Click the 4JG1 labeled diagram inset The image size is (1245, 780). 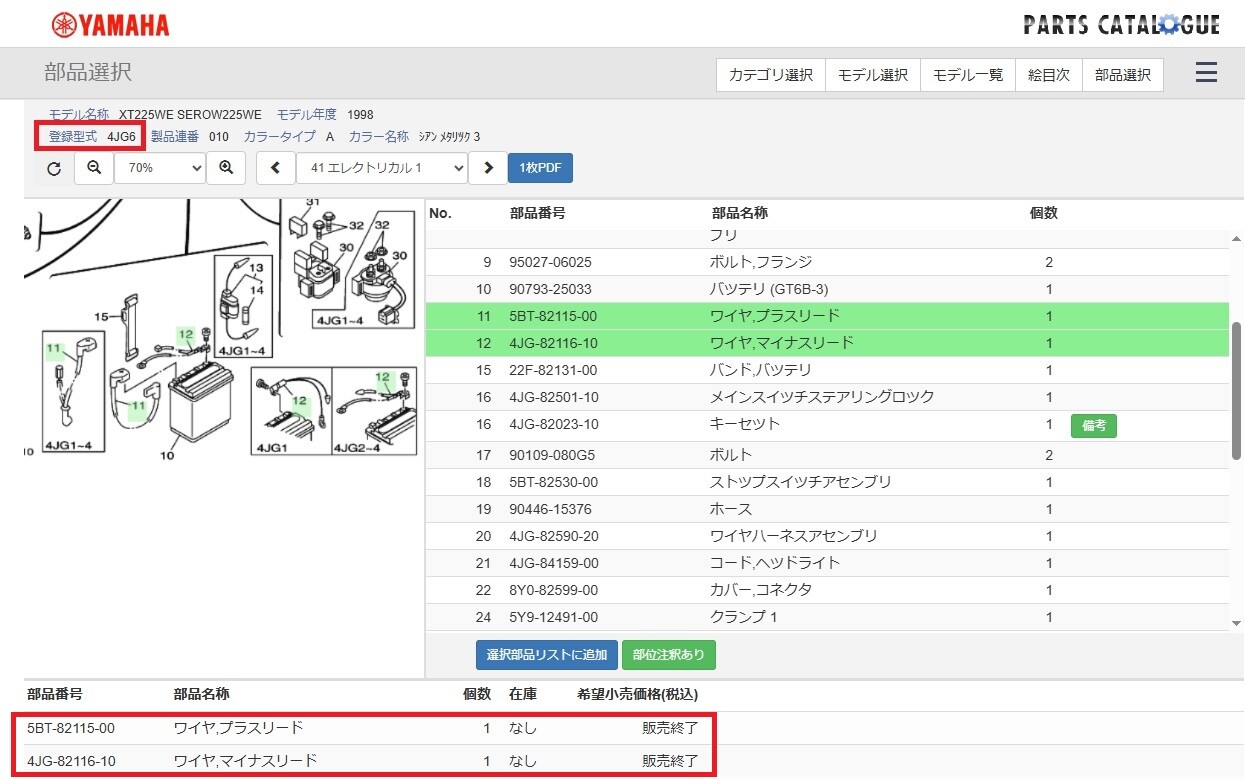(x=291, y=411)
